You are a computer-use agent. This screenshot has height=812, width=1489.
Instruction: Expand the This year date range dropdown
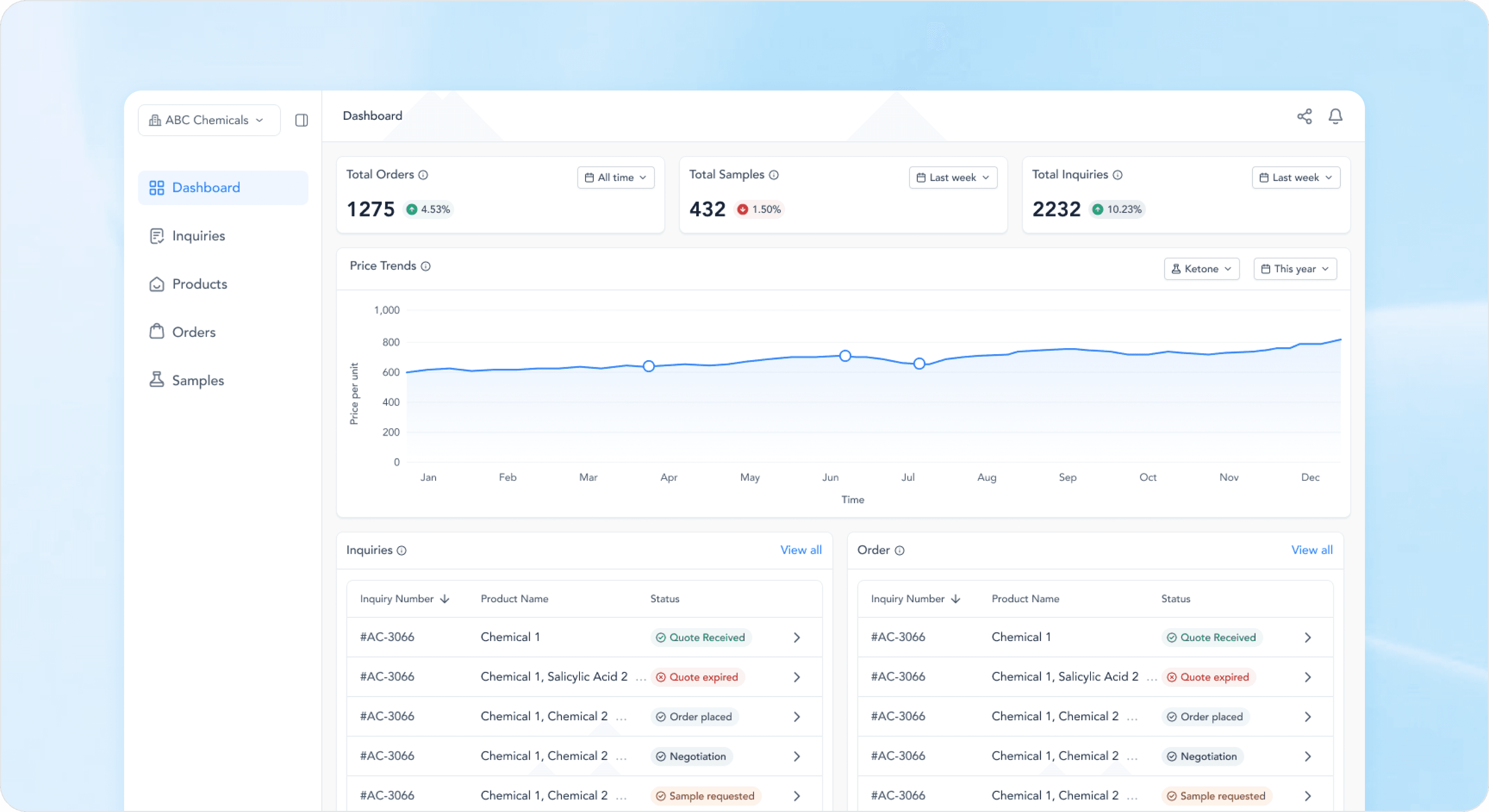pyautogui.click(x=1295, y=269)
